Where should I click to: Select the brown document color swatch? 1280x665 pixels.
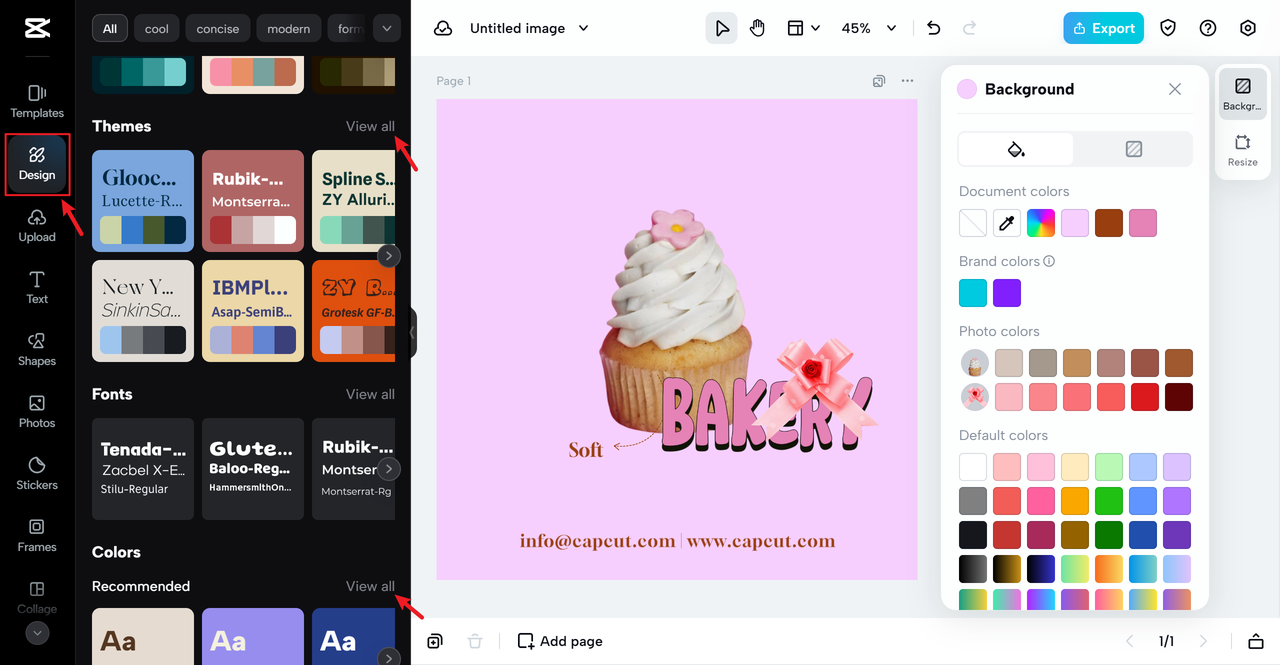point(1109,223)
